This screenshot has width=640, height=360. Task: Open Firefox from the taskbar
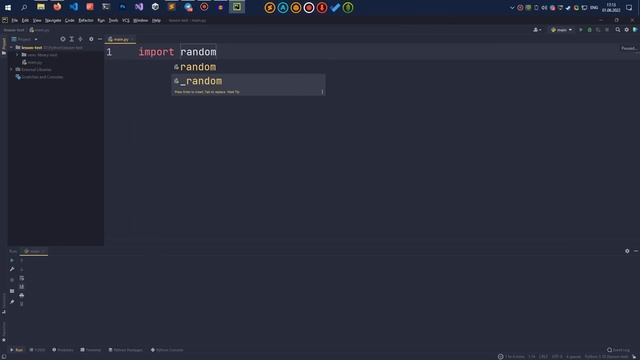[x=57, y=7]
